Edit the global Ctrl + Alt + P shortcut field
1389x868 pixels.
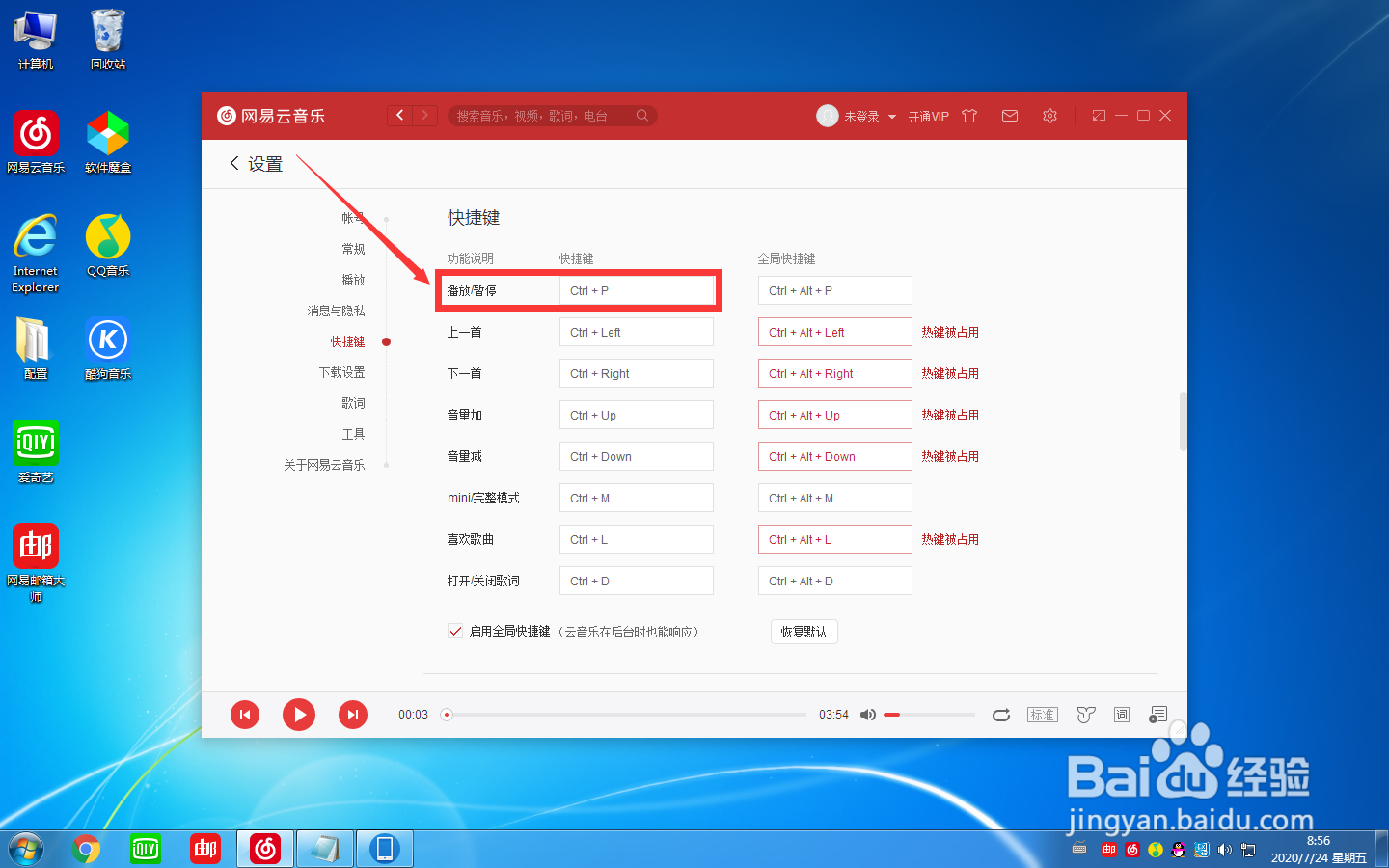pyautogui.click(x=835, y=290)
